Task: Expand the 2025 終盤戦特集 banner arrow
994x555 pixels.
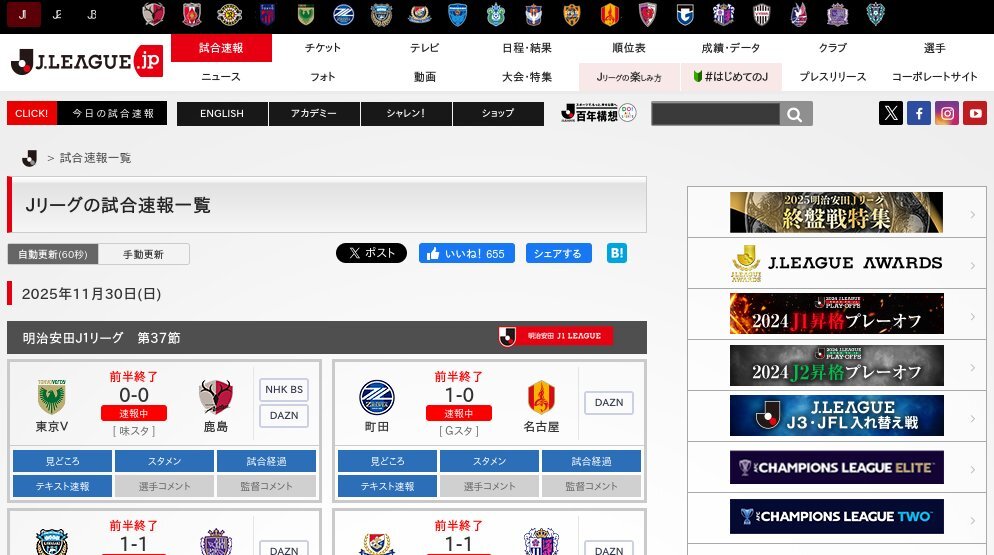Action: (971, 214)
